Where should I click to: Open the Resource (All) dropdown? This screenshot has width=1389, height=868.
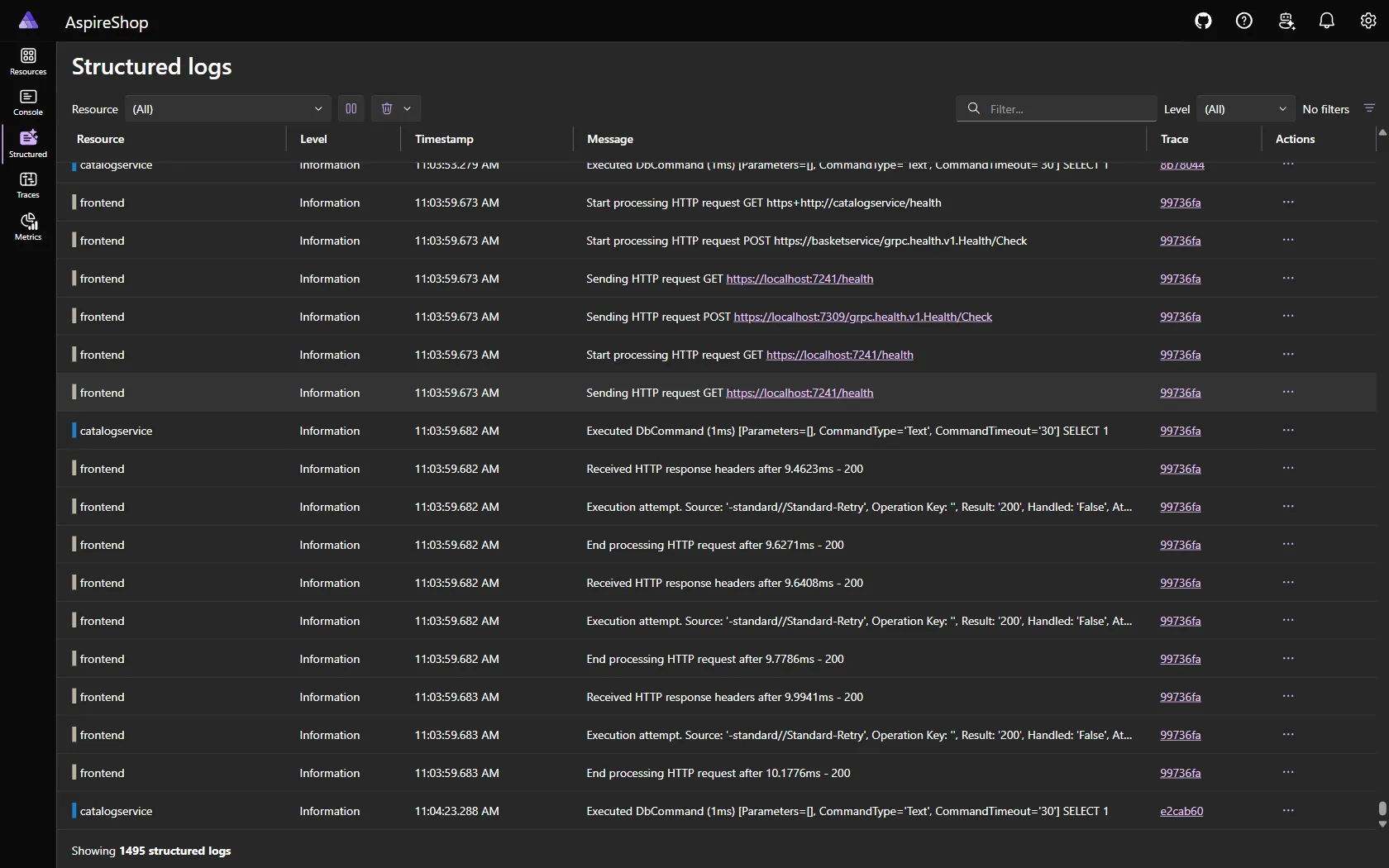[x=227, y=108]
